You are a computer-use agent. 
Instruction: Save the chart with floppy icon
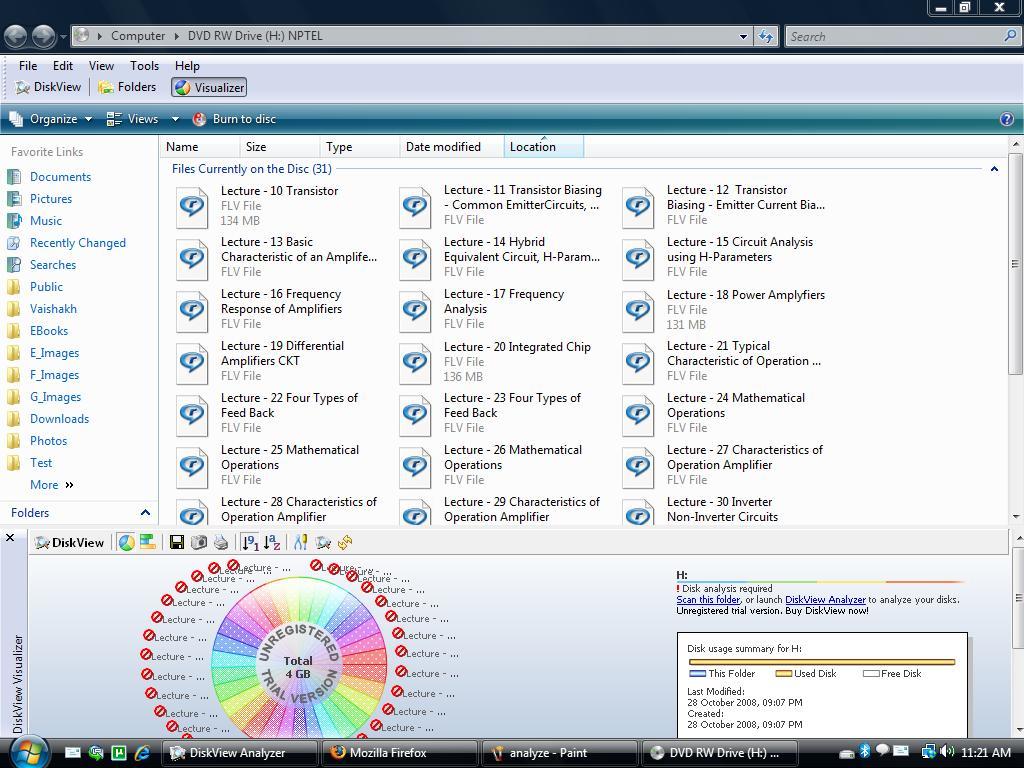tap(176, 542)
